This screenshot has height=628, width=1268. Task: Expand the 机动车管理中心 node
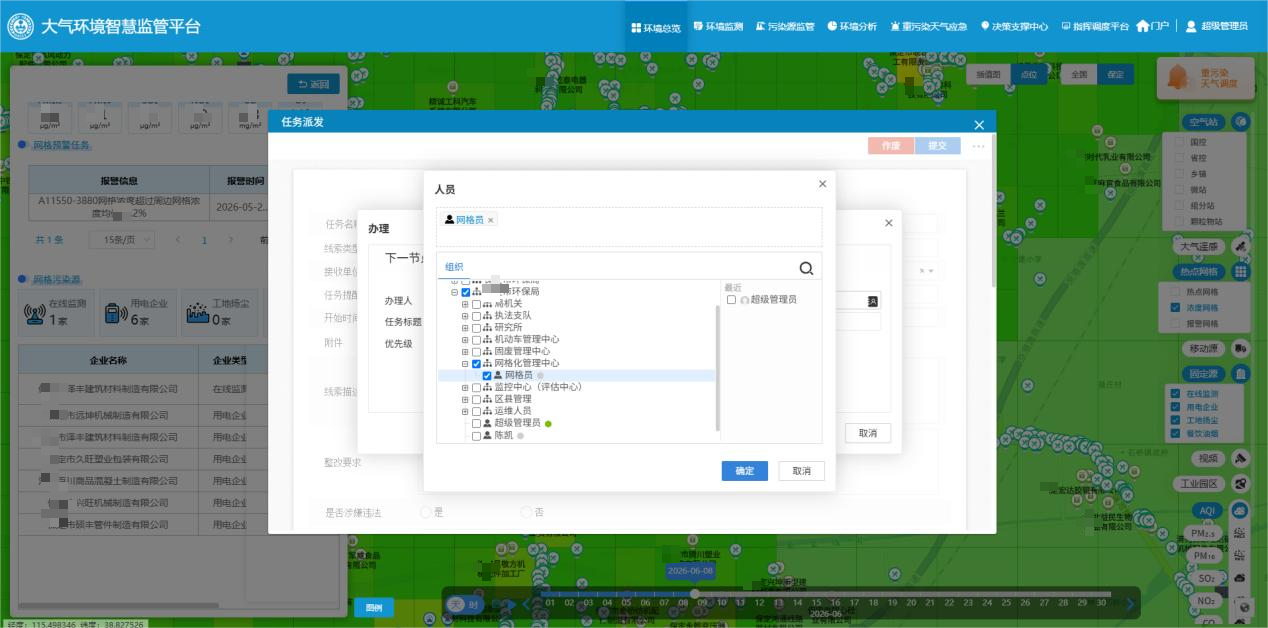(x=465, y=339)
